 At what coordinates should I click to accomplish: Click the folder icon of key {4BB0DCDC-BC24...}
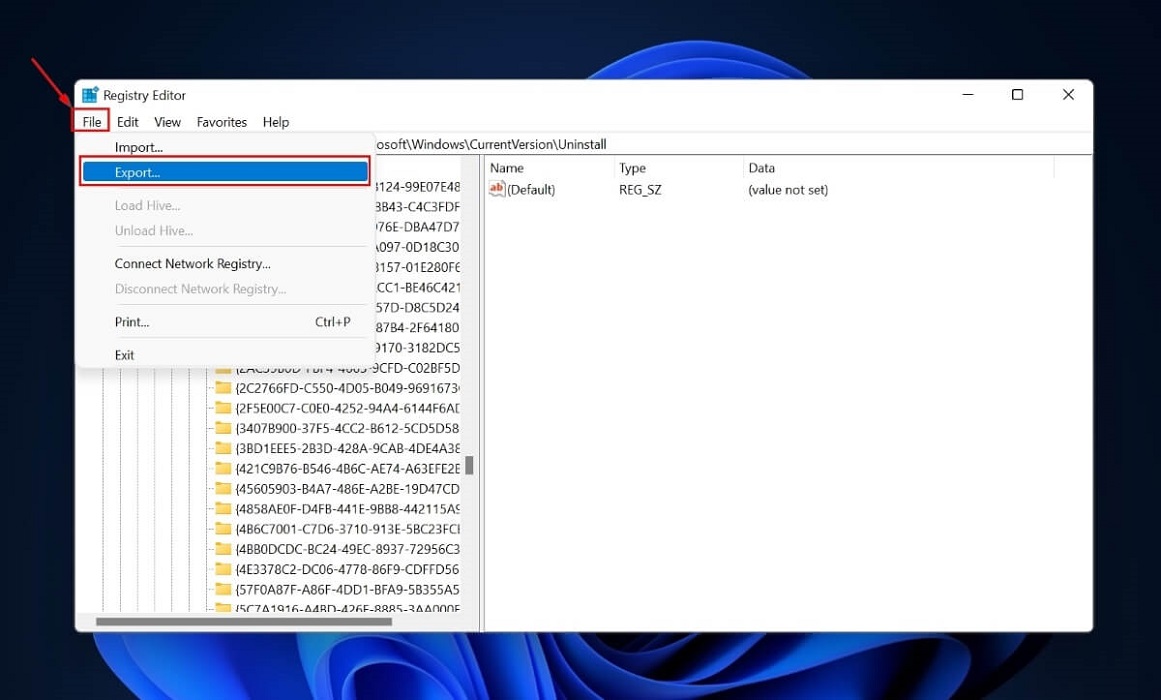[222, 548]
